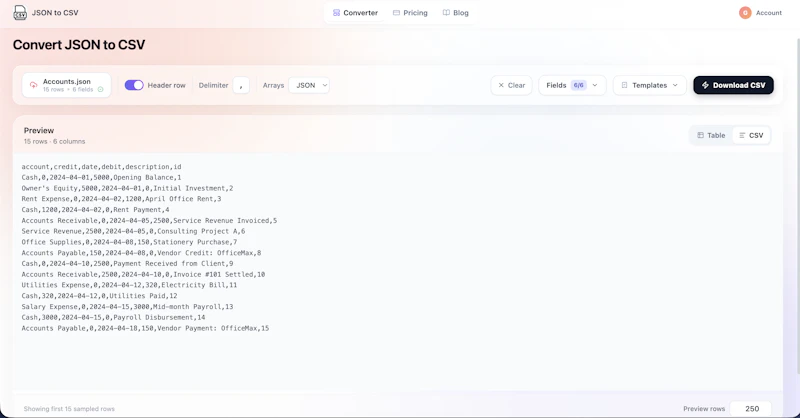Open the Arrays JSON dropdown

[x=309, y=85]
